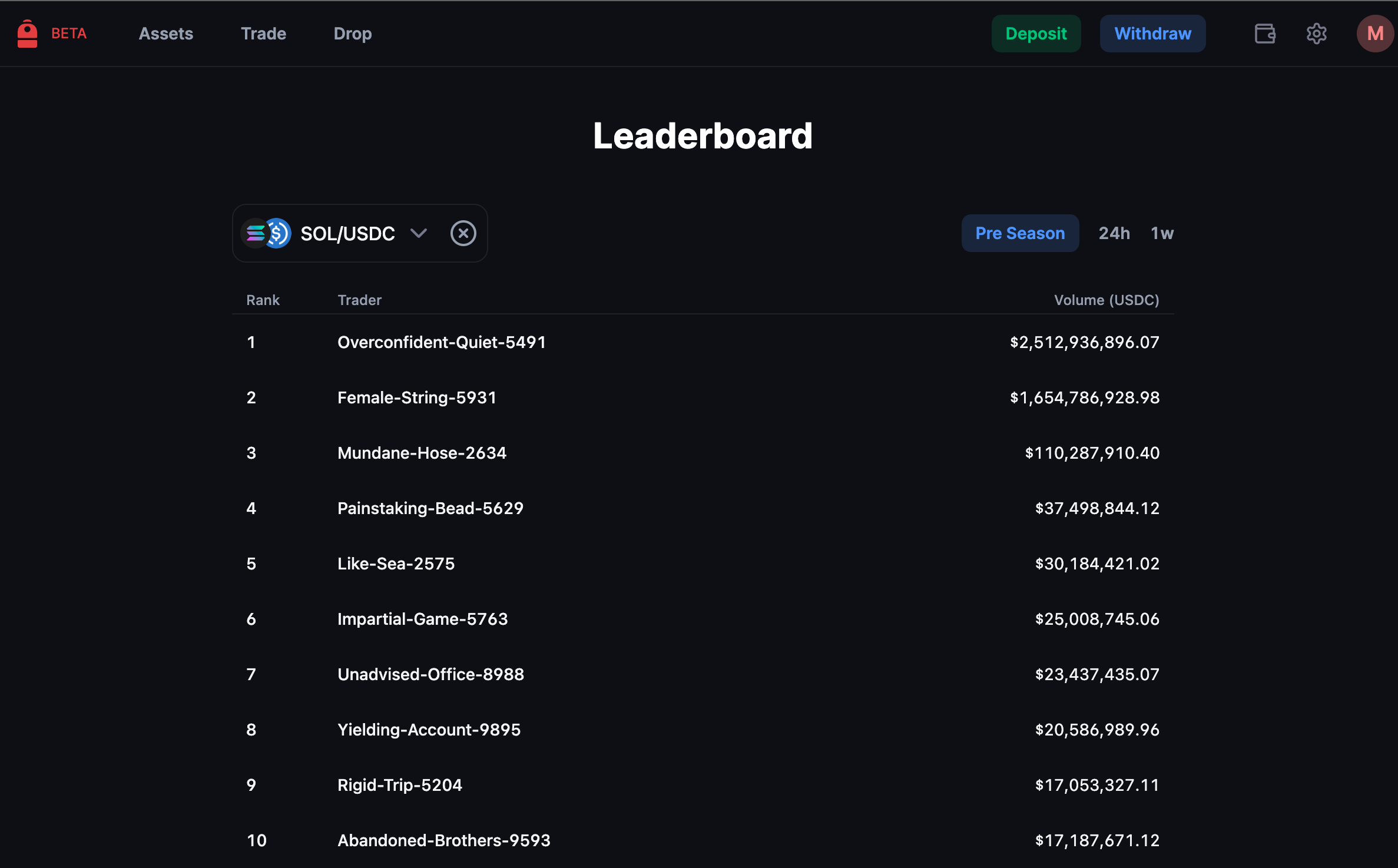1398x868 pixels.
Task: Open trader Overconfident-Quiet-5491
Action: (x=441, y=342)
